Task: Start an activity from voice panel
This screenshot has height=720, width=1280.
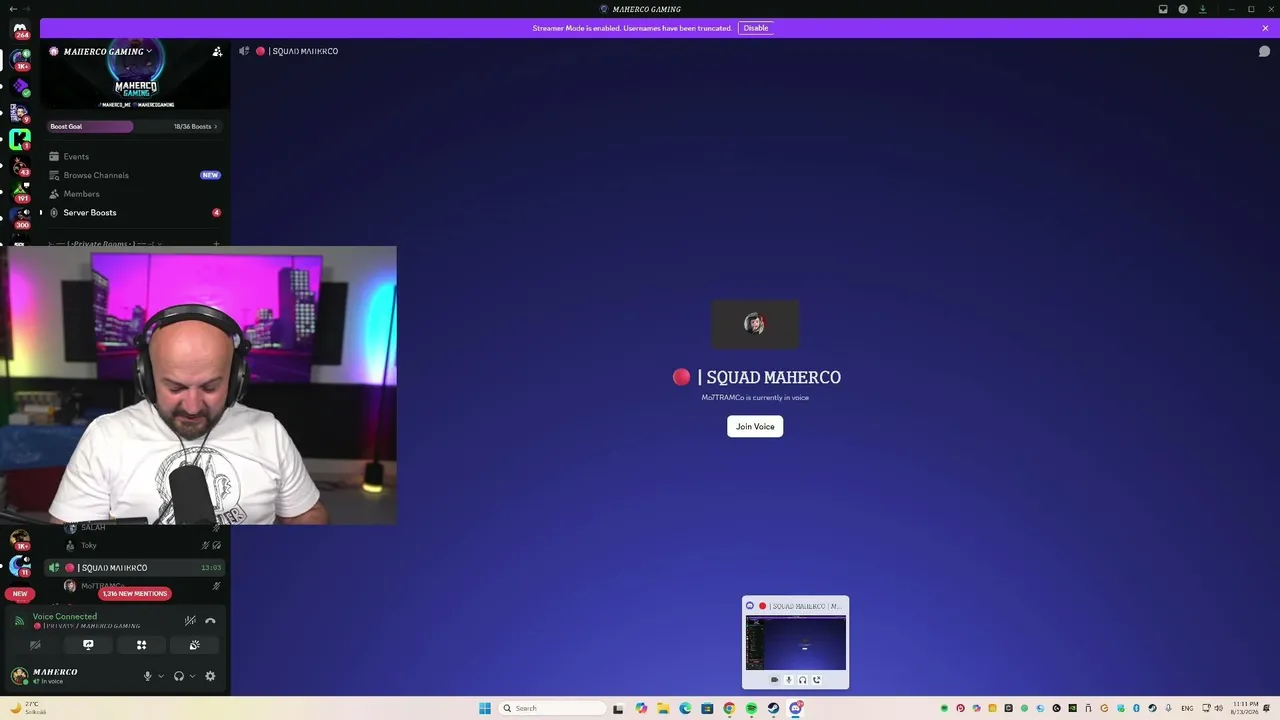Action: [141, 645]
